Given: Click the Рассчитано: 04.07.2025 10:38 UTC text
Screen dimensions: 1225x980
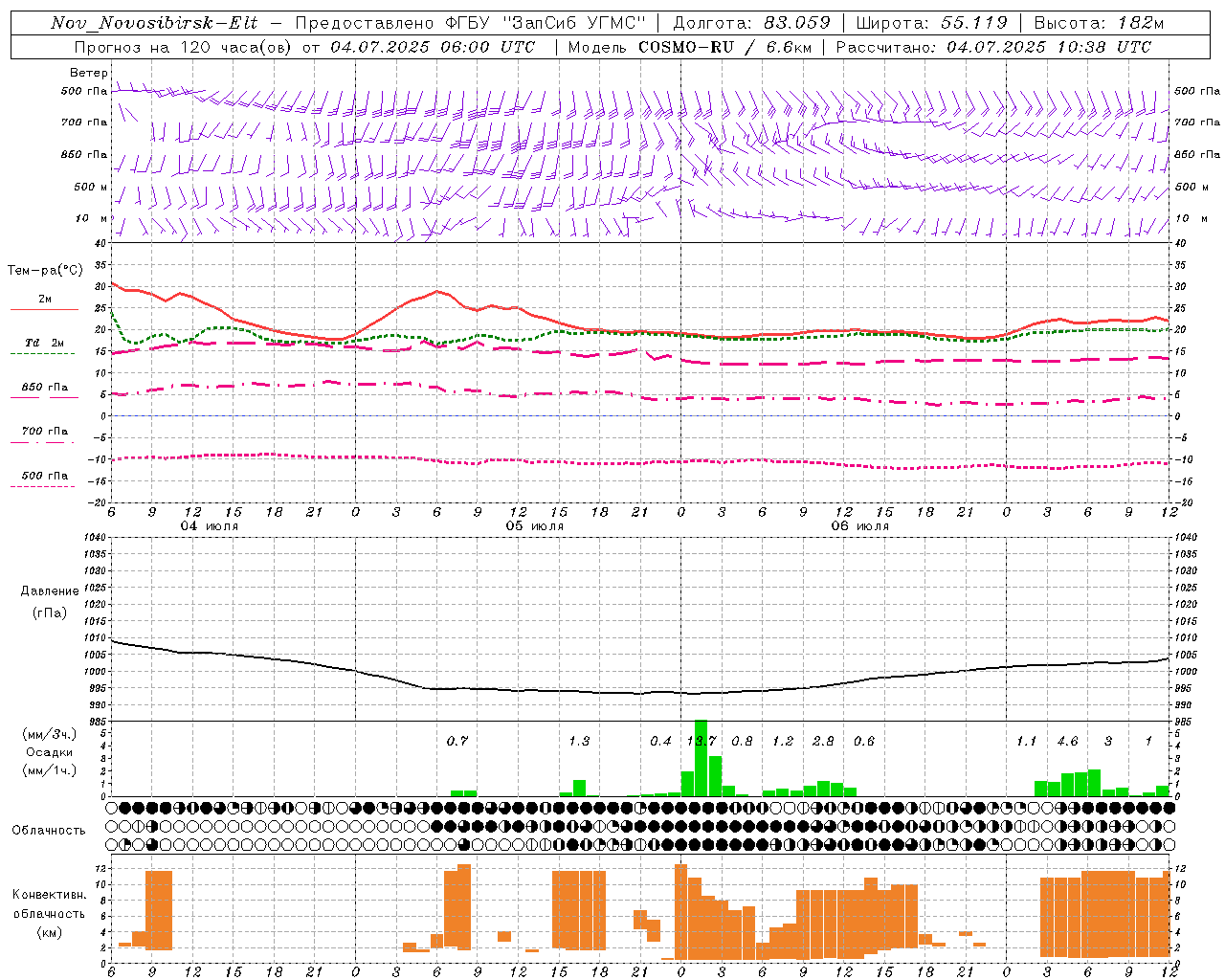Looking at the screenshot, I should coord(993,47).
